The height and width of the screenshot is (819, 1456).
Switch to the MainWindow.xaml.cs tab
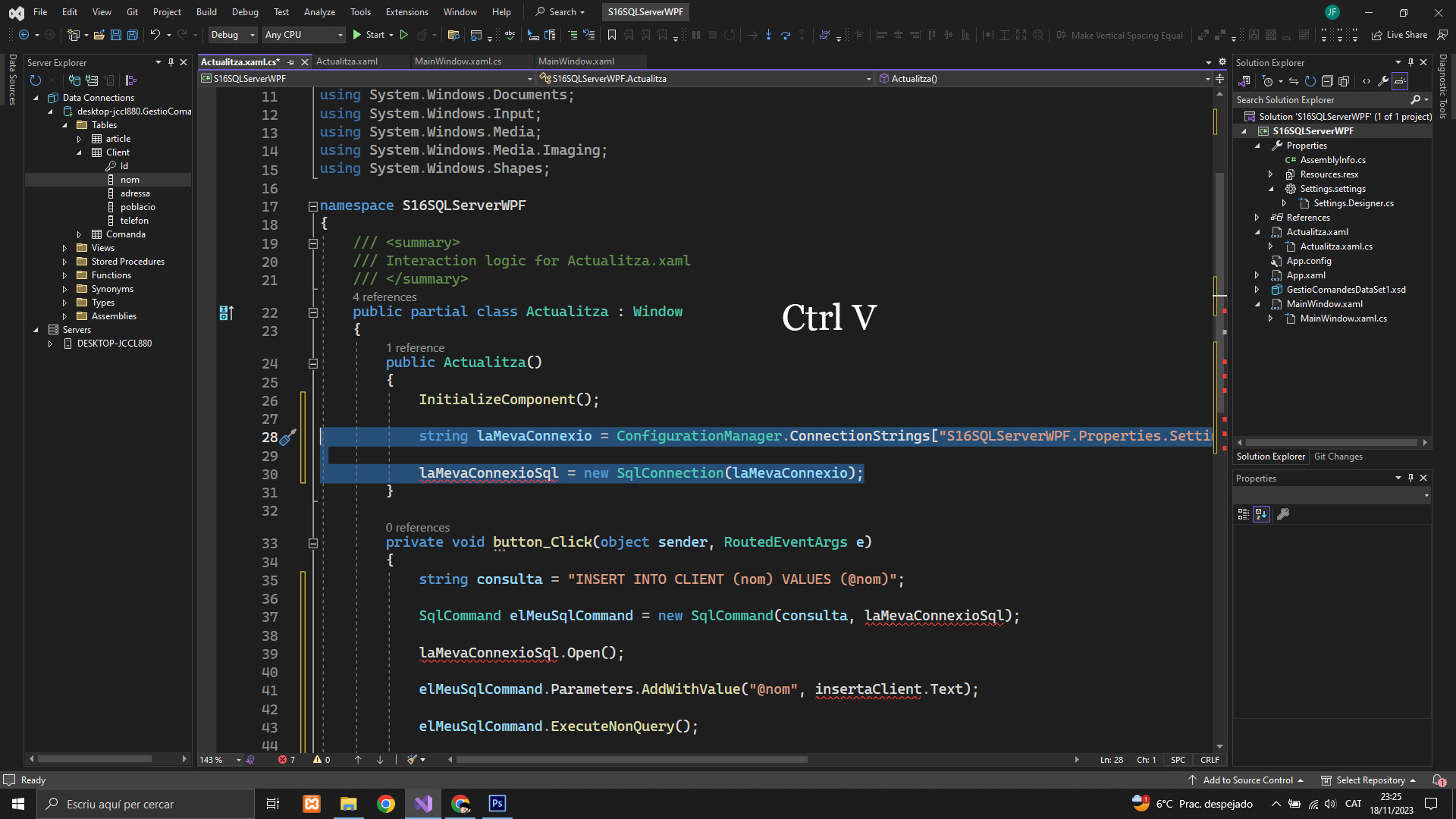(457, 61)
